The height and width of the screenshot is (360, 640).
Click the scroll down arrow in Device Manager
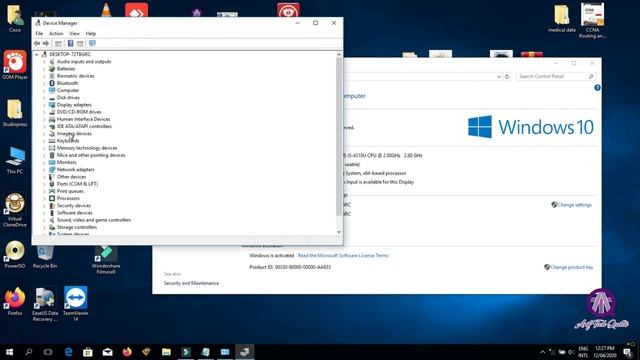[339, 232]
